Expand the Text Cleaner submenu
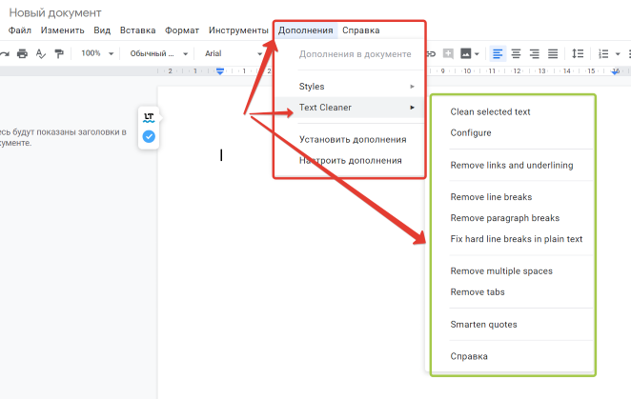 [349, 108]
